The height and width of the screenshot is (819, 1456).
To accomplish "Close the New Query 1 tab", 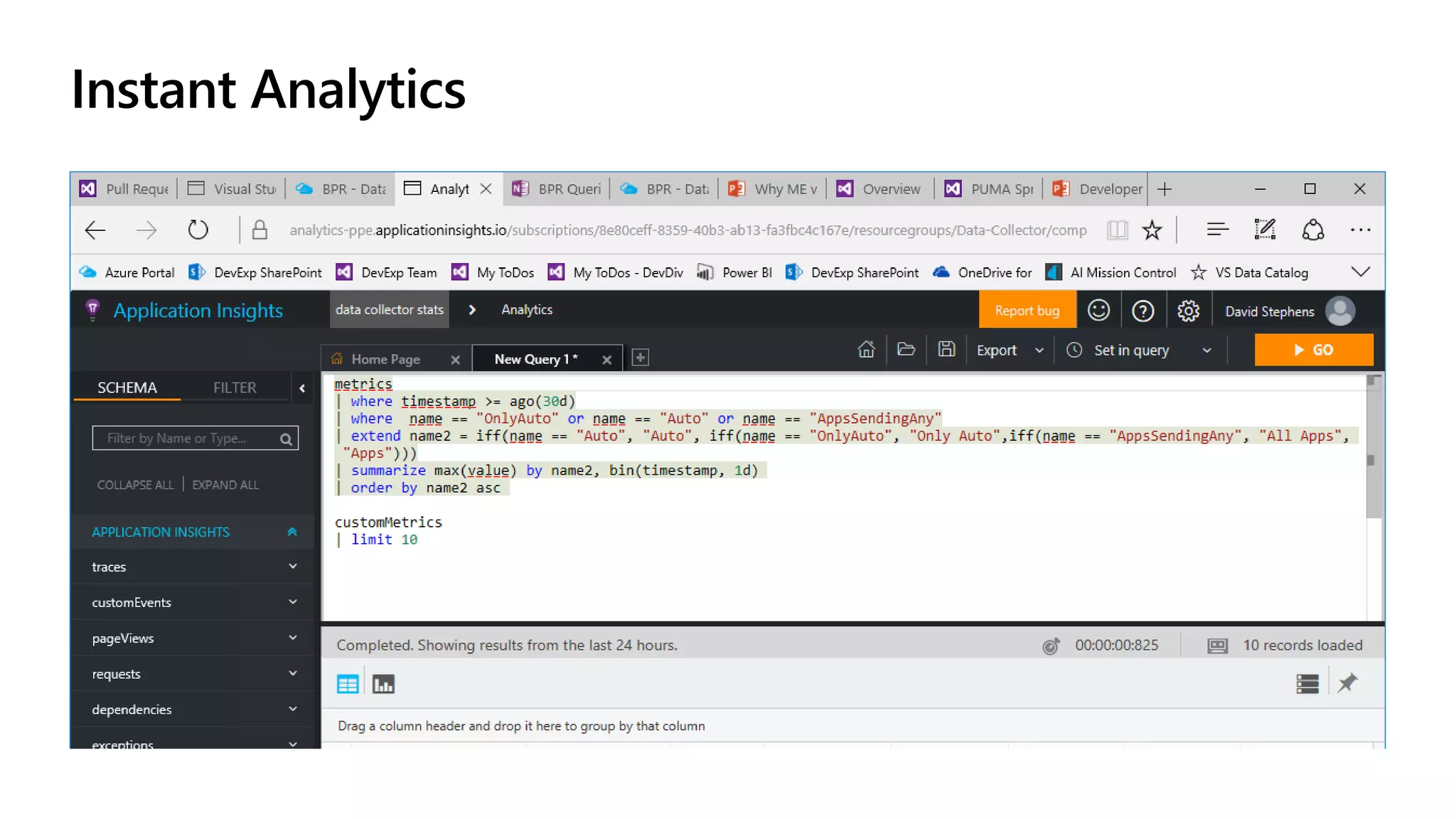I will tap(606, 360).
